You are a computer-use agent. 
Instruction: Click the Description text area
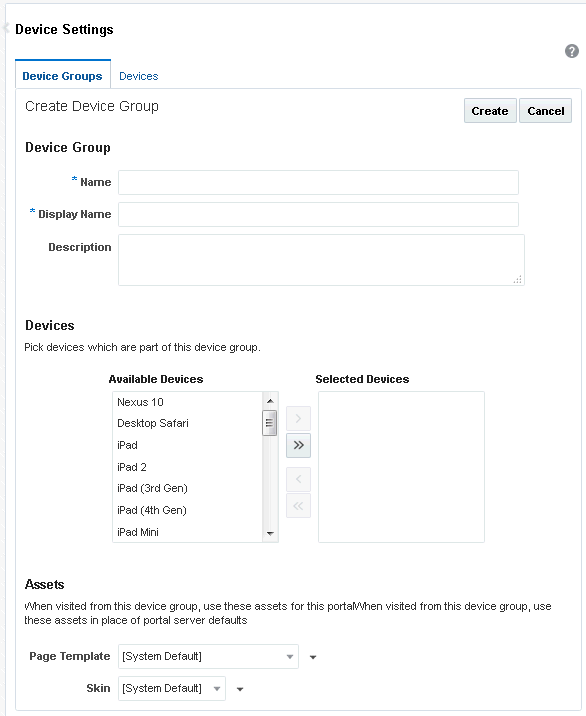pyautogui.click(x=321, y=260)
